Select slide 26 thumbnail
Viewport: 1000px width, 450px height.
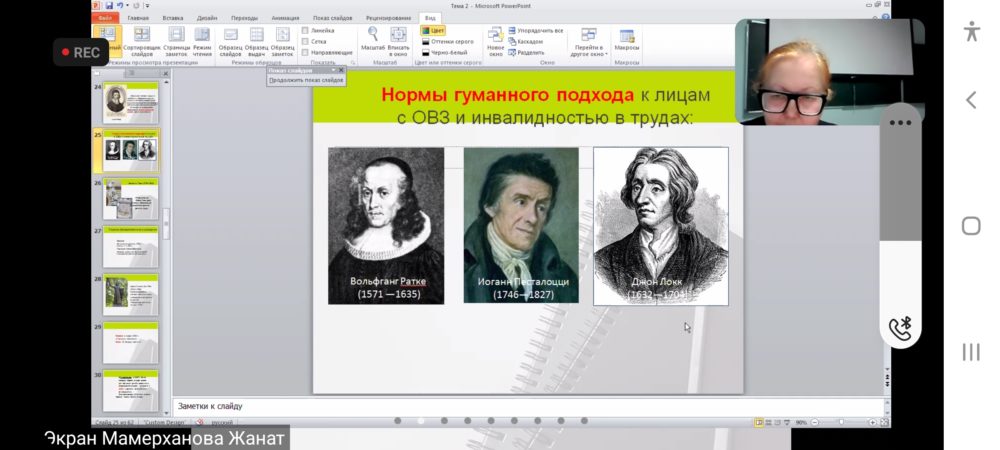[131, 199]
